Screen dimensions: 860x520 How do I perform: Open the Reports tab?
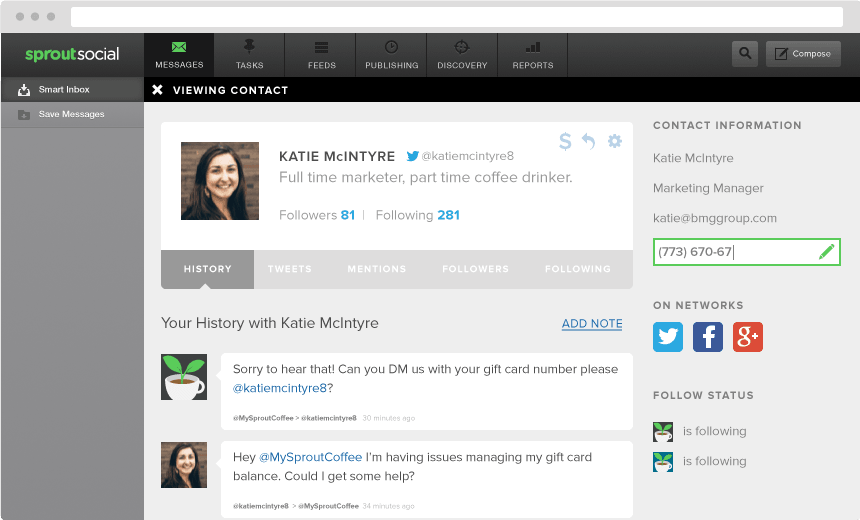point(533,55)
